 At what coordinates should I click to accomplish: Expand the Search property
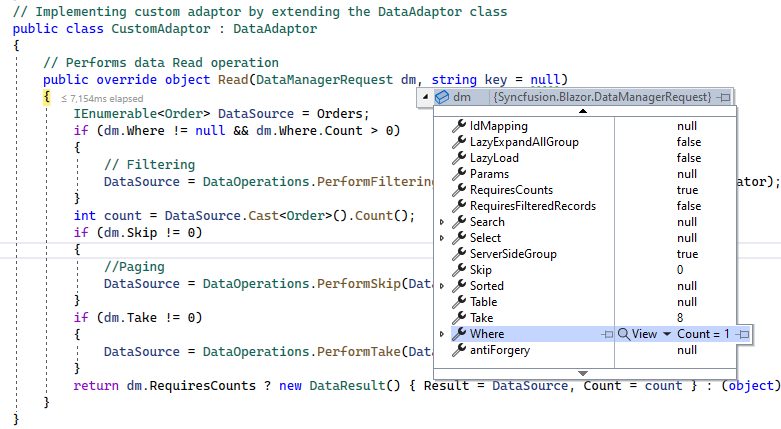[442, 222]
